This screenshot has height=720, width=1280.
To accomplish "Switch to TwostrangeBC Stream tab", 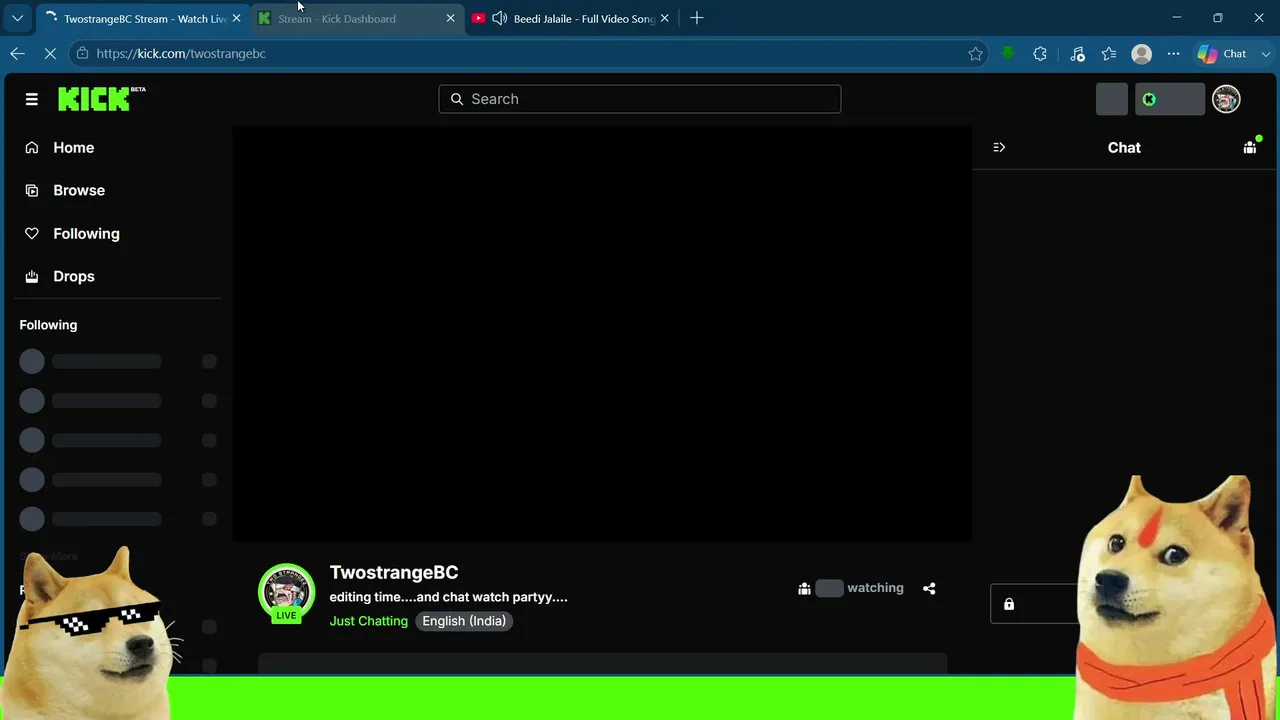I will (x=144, y=19).
